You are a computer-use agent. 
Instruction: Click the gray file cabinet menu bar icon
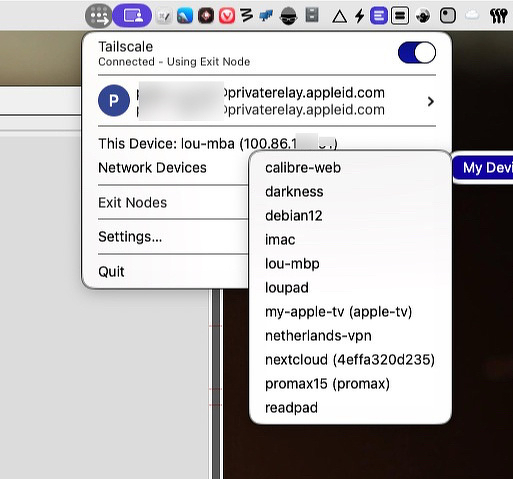coord(312,15)
